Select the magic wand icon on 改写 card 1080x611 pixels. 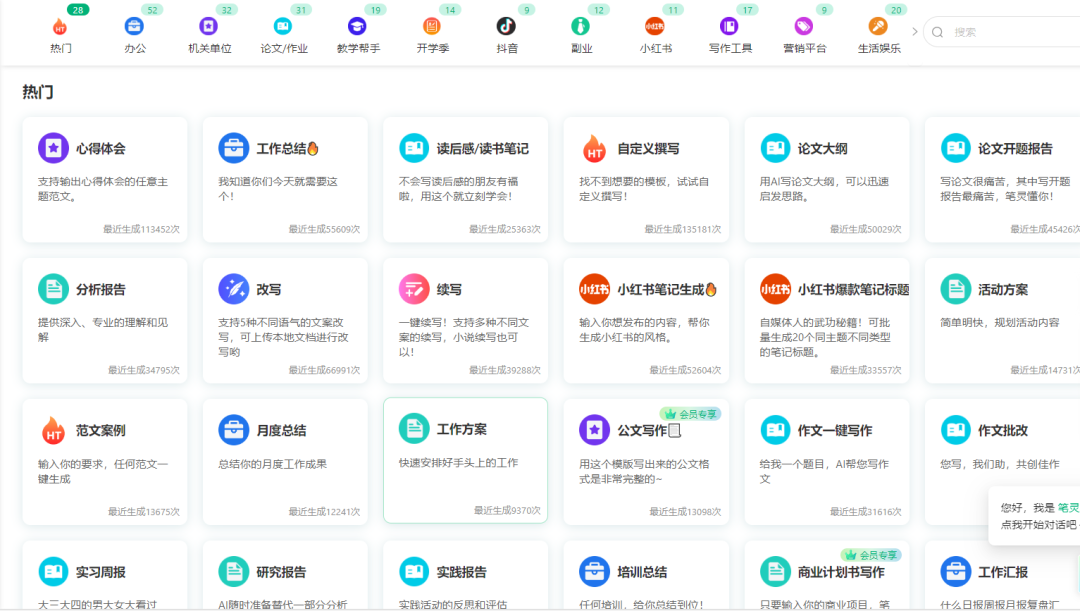(233, 289)
